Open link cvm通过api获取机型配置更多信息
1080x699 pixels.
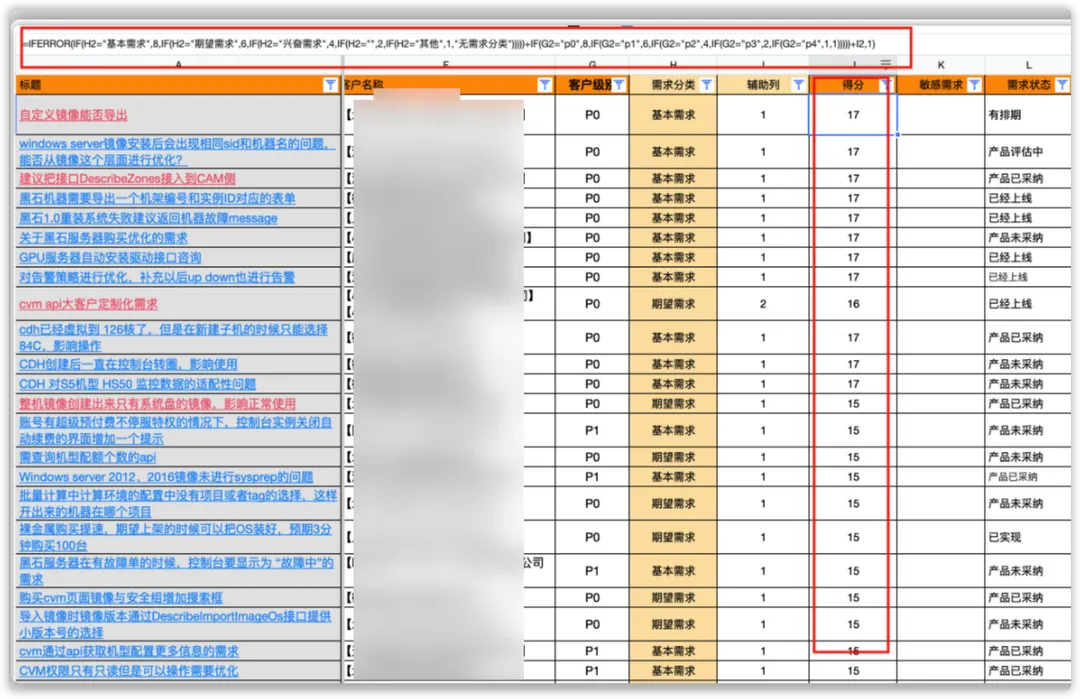point(129,651)
